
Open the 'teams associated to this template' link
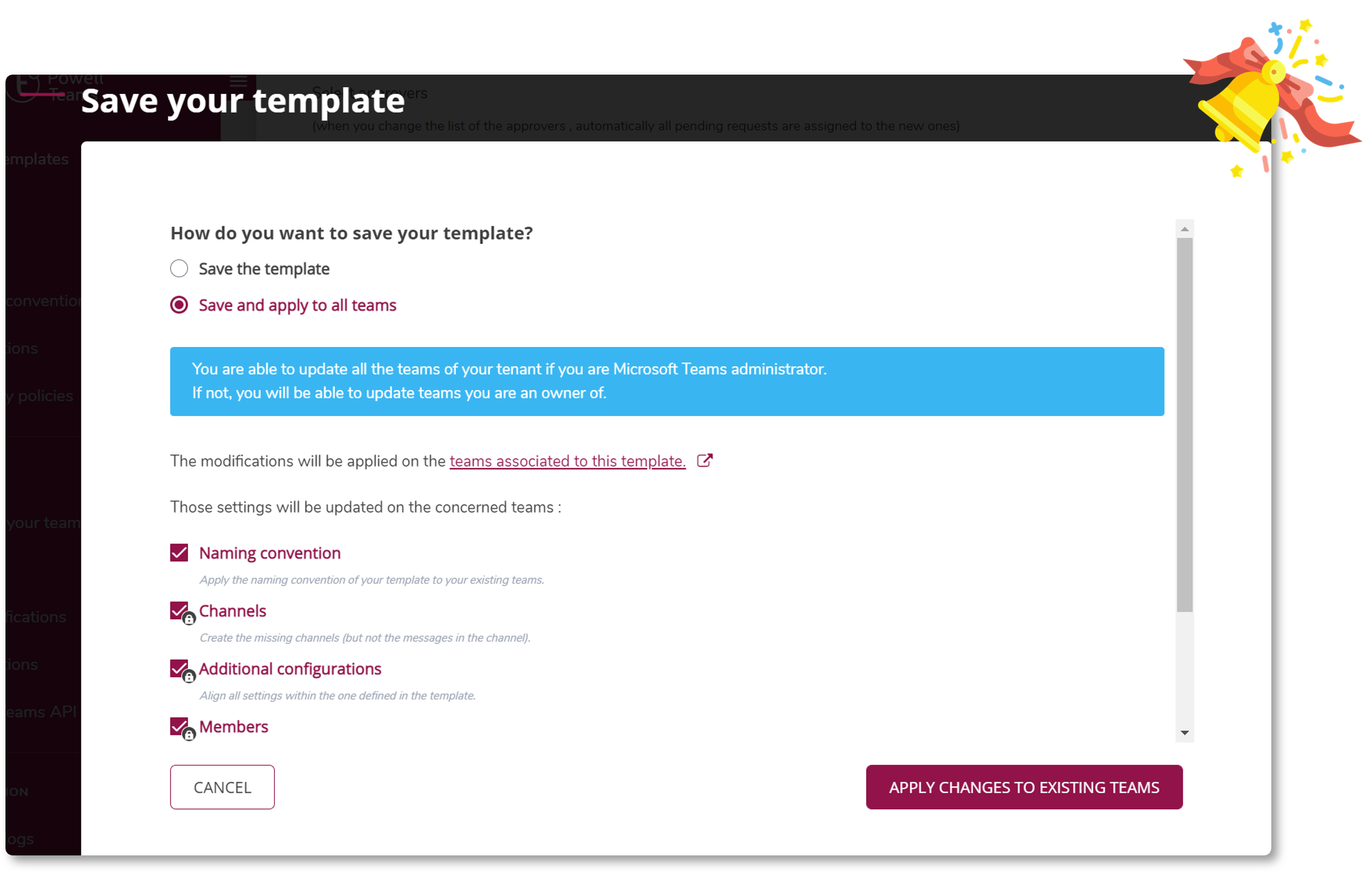(567, 461)
